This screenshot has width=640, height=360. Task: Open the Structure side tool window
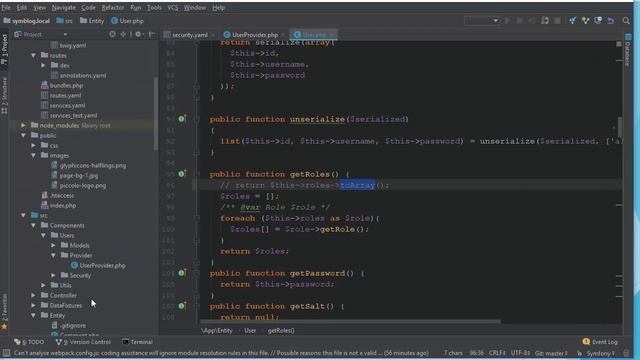coord(4,96)
